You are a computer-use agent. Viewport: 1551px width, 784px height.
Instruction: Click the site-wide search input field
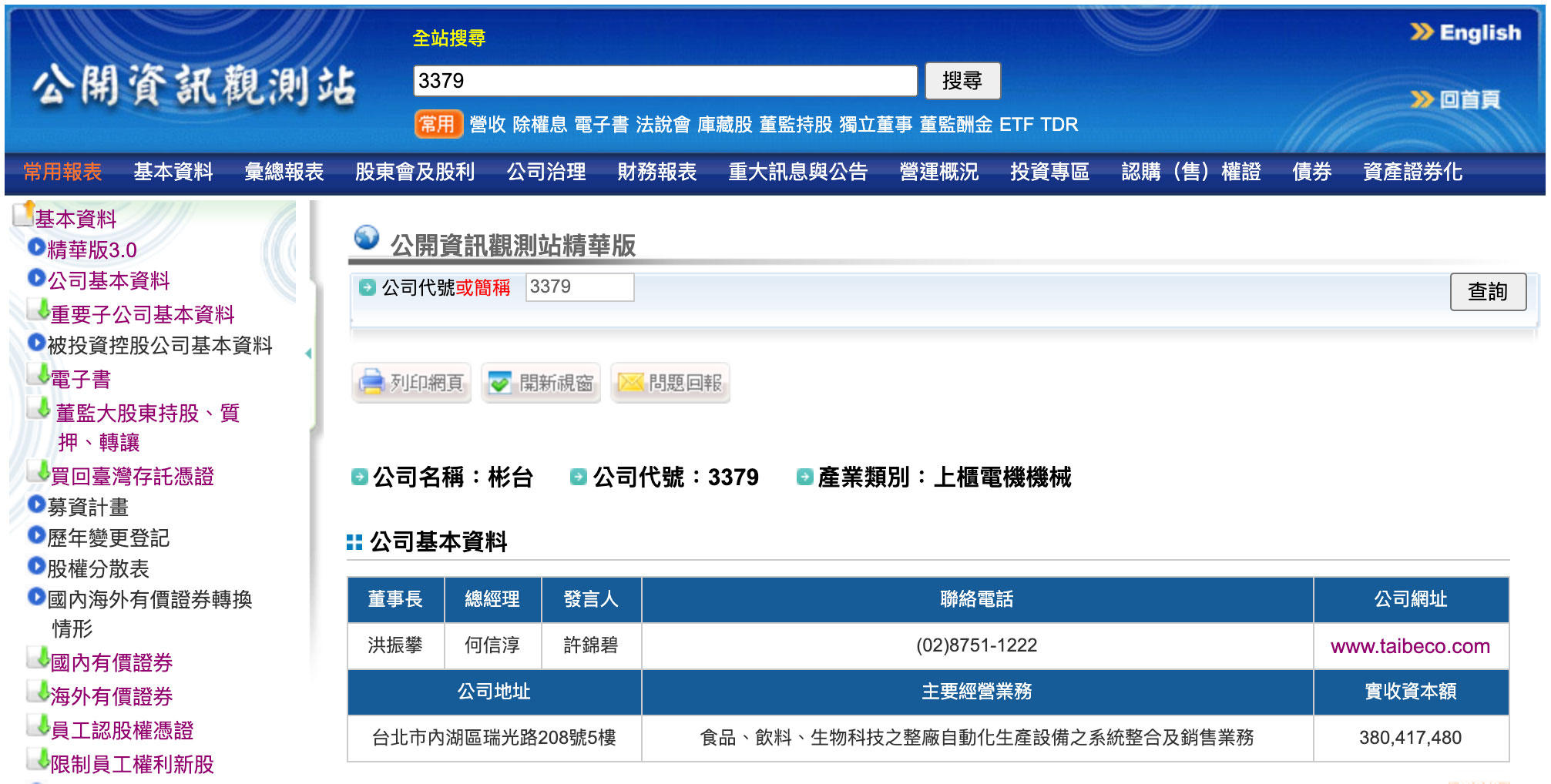[665, 81]
